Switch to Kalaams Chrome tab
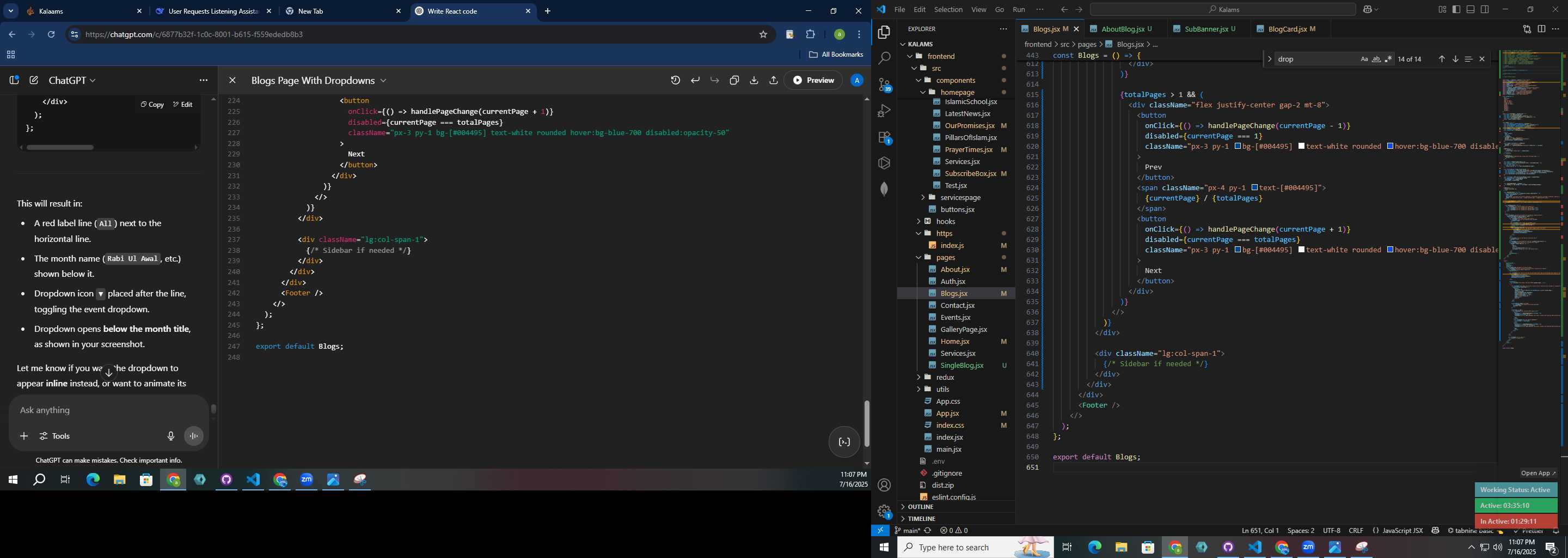Image resolution: width=1568 pixels, height=558 pixels. 83,11
